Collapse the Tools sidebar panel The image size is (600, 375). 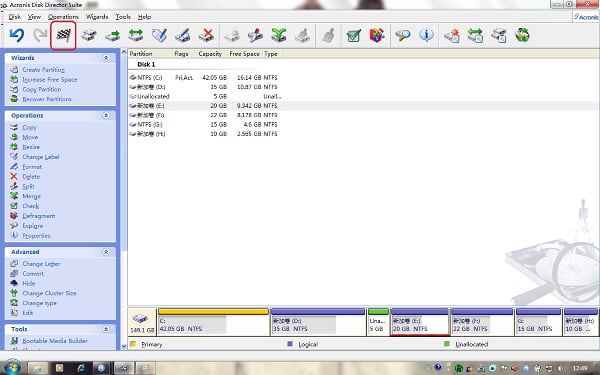tap(106, 329)
